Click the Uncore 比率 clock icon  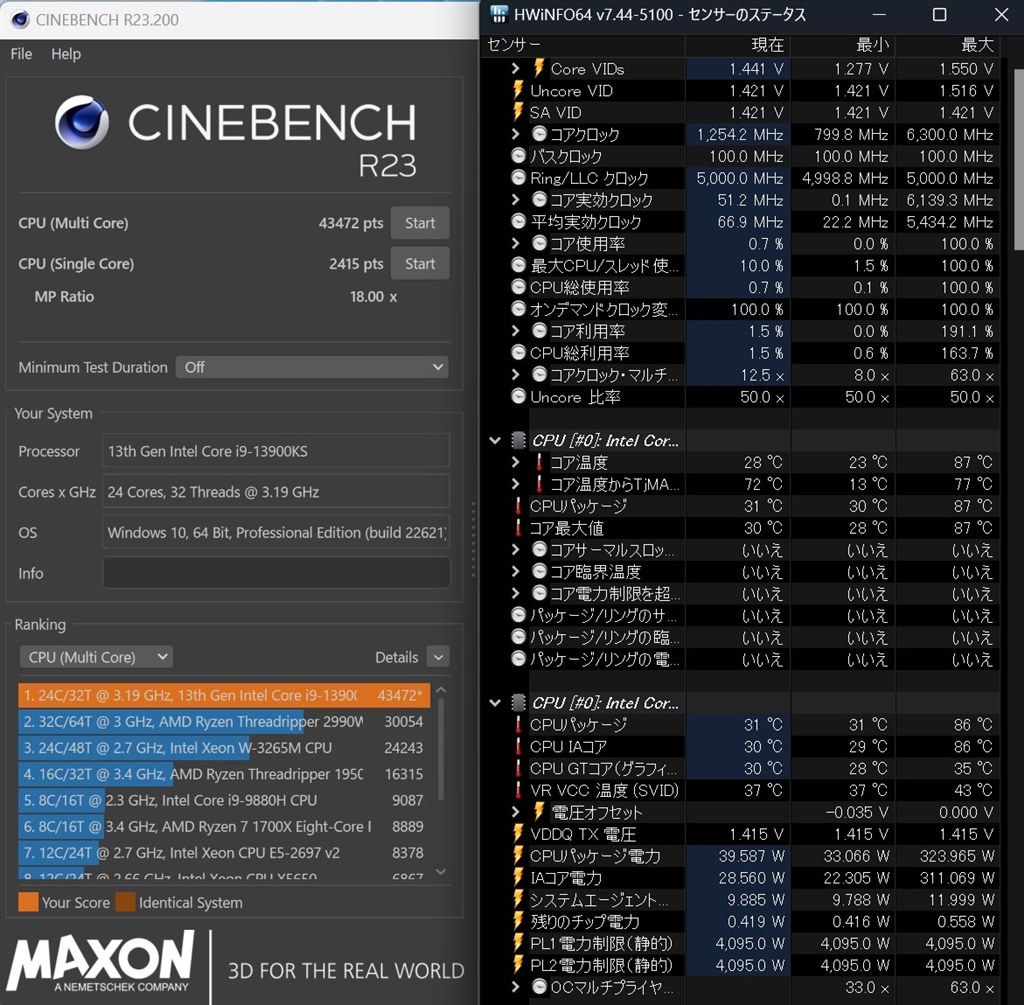pos(519,396)
